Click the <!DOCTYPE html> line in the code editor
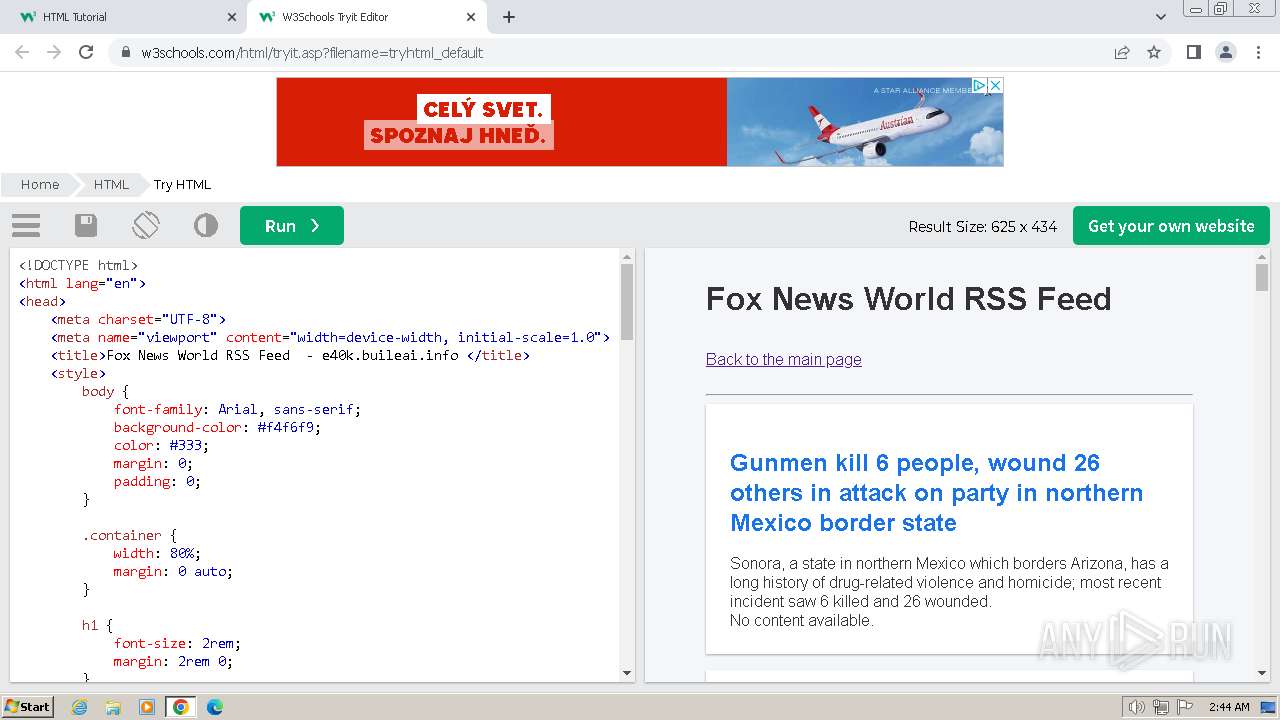 coord(78,265)
